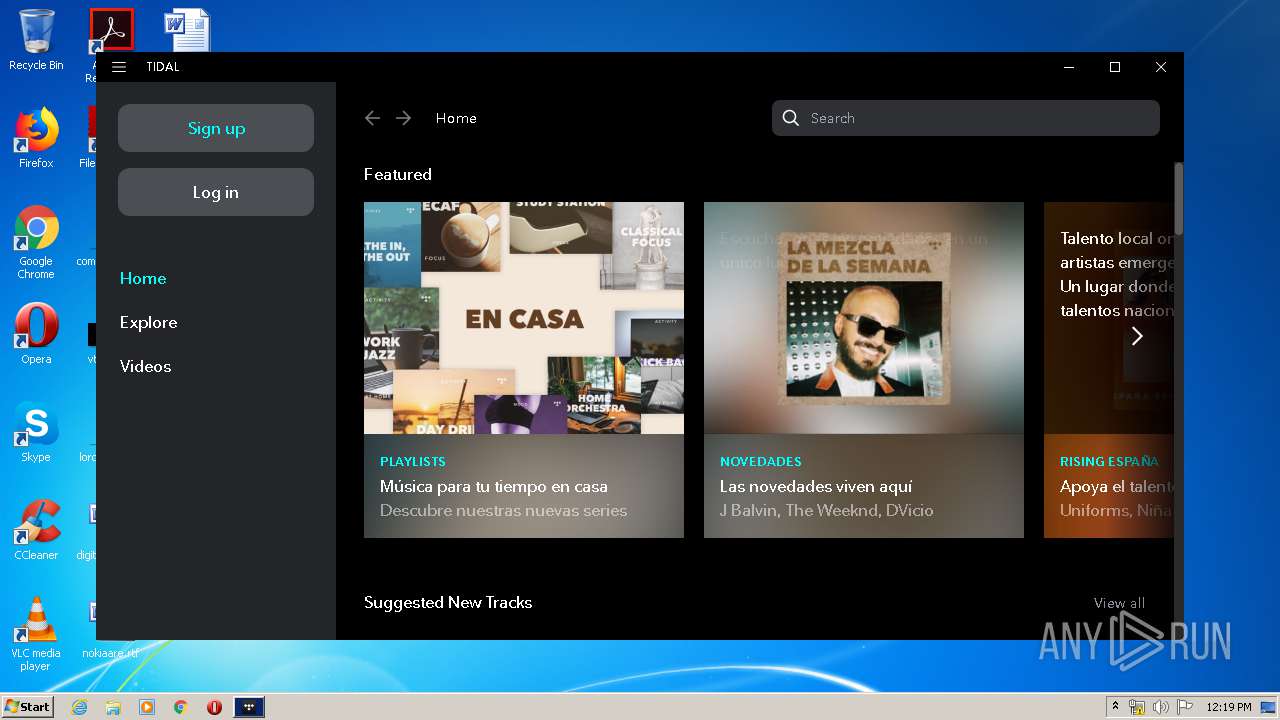Open Internet Explorer from taskbar
This screenshot has width=1280, height=720.
(x=79, y=707)
